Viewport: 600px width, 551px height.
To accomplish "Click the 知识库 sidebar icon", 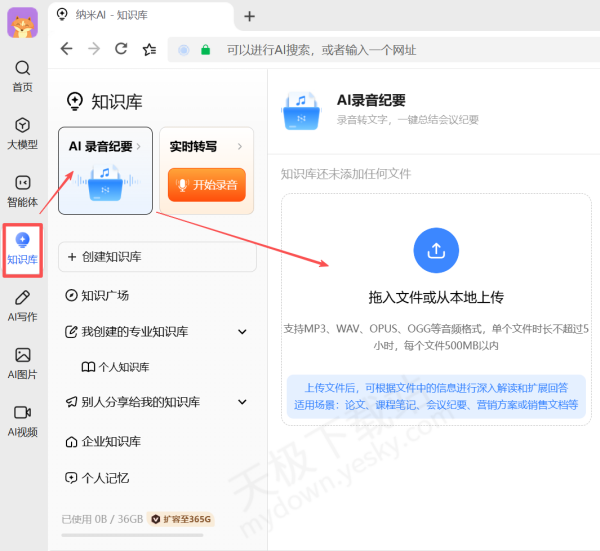I will click(22, 240).
